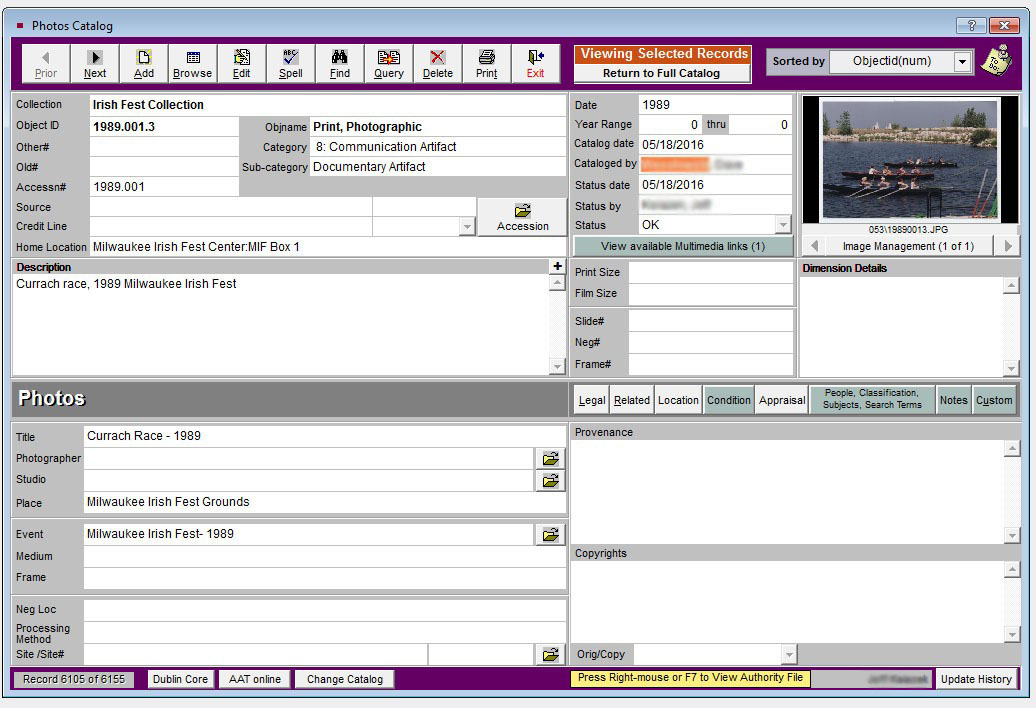Click Return to Full Catalog

click(661, 73)
